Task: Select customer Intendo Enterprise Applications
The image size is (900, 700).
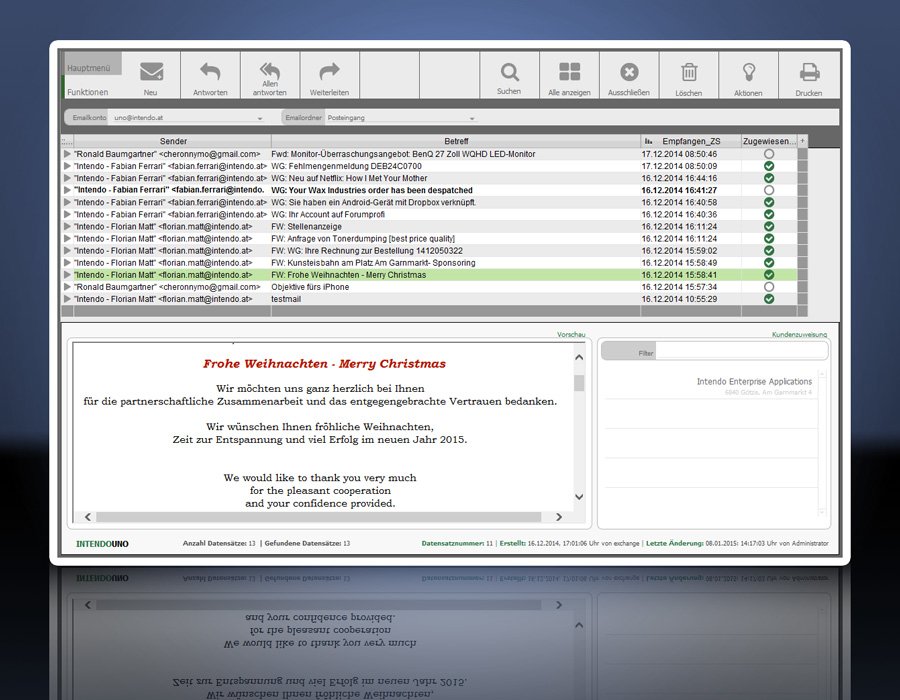Action: pyautogui.click(x=754, y=381)
